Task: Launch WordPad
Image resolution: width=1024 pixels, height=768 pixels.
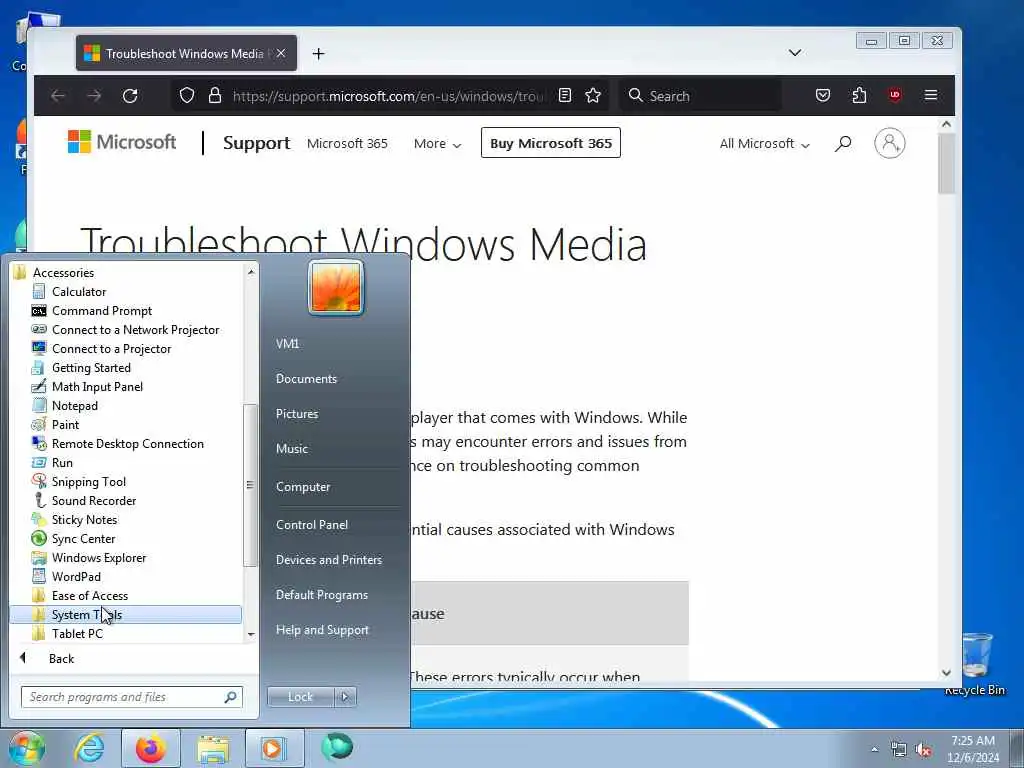Action: (x=76, y=576)
